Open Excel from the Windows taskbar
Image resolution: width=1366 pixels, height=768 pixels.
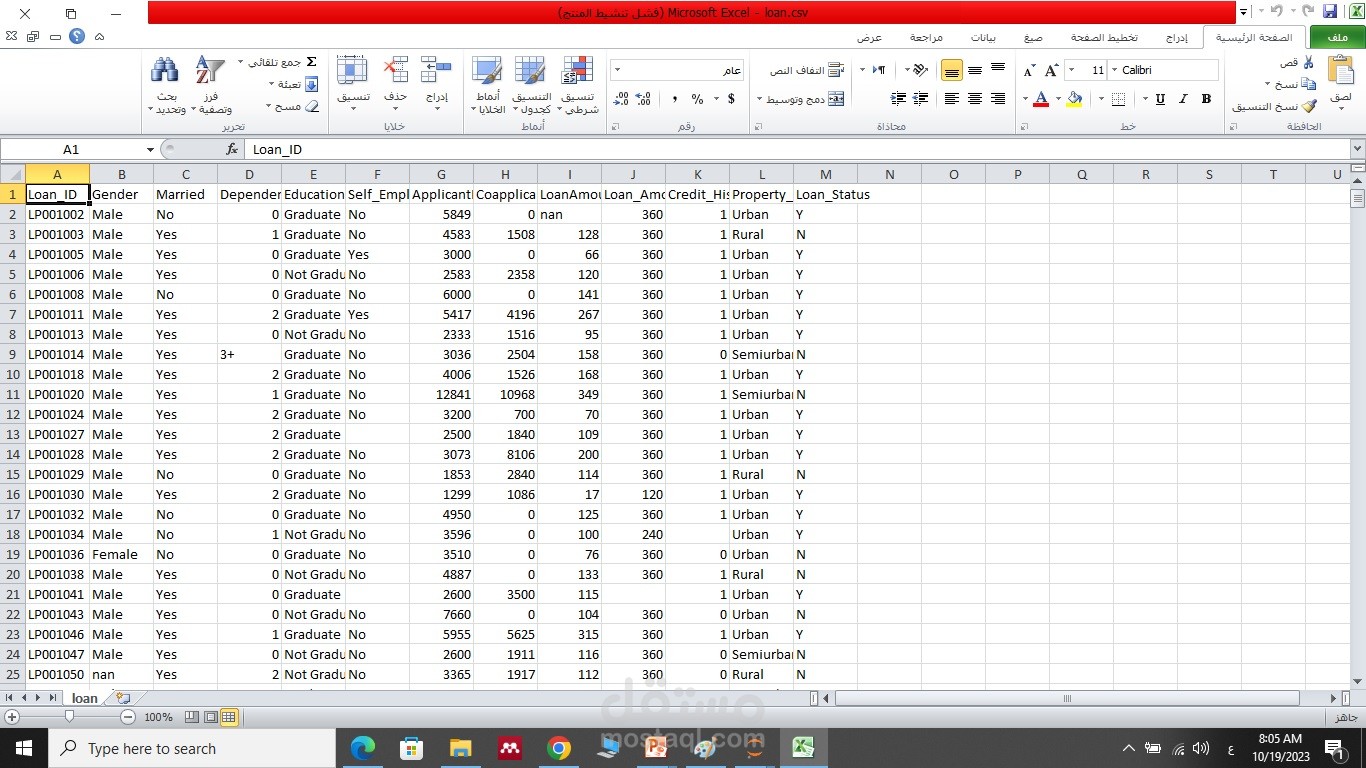(803, 748)
